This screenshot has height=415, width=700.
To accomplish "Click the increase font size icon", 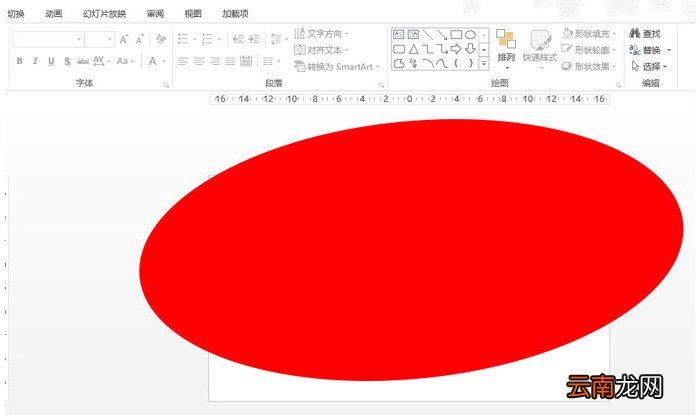I will point(124,39).
